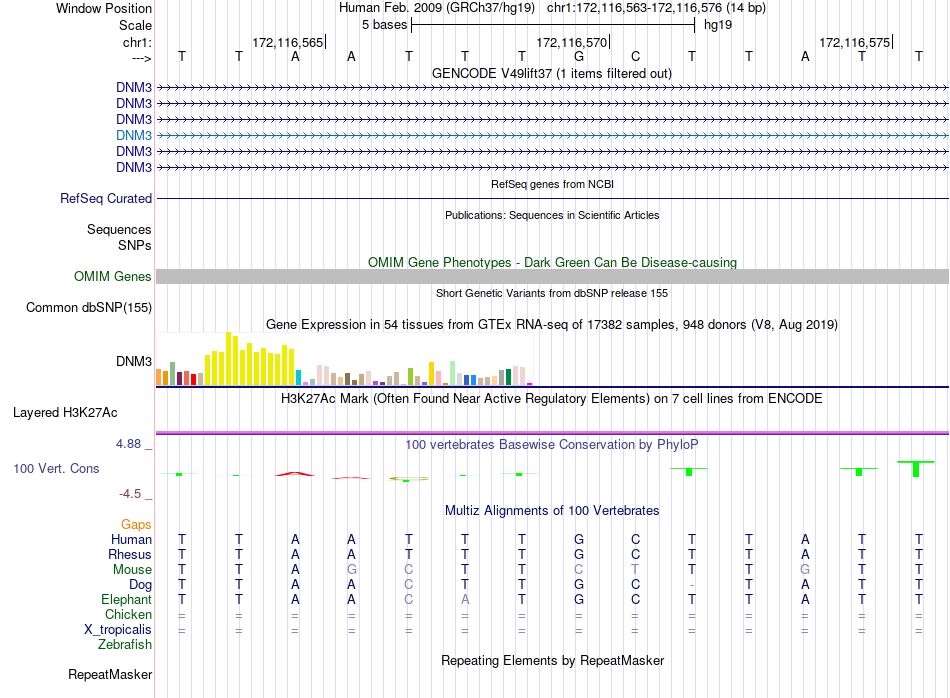Screen dimensions: 950x698
Task: Click the "--->" sequence direction arrow label
Action: (x=141, y=58)
